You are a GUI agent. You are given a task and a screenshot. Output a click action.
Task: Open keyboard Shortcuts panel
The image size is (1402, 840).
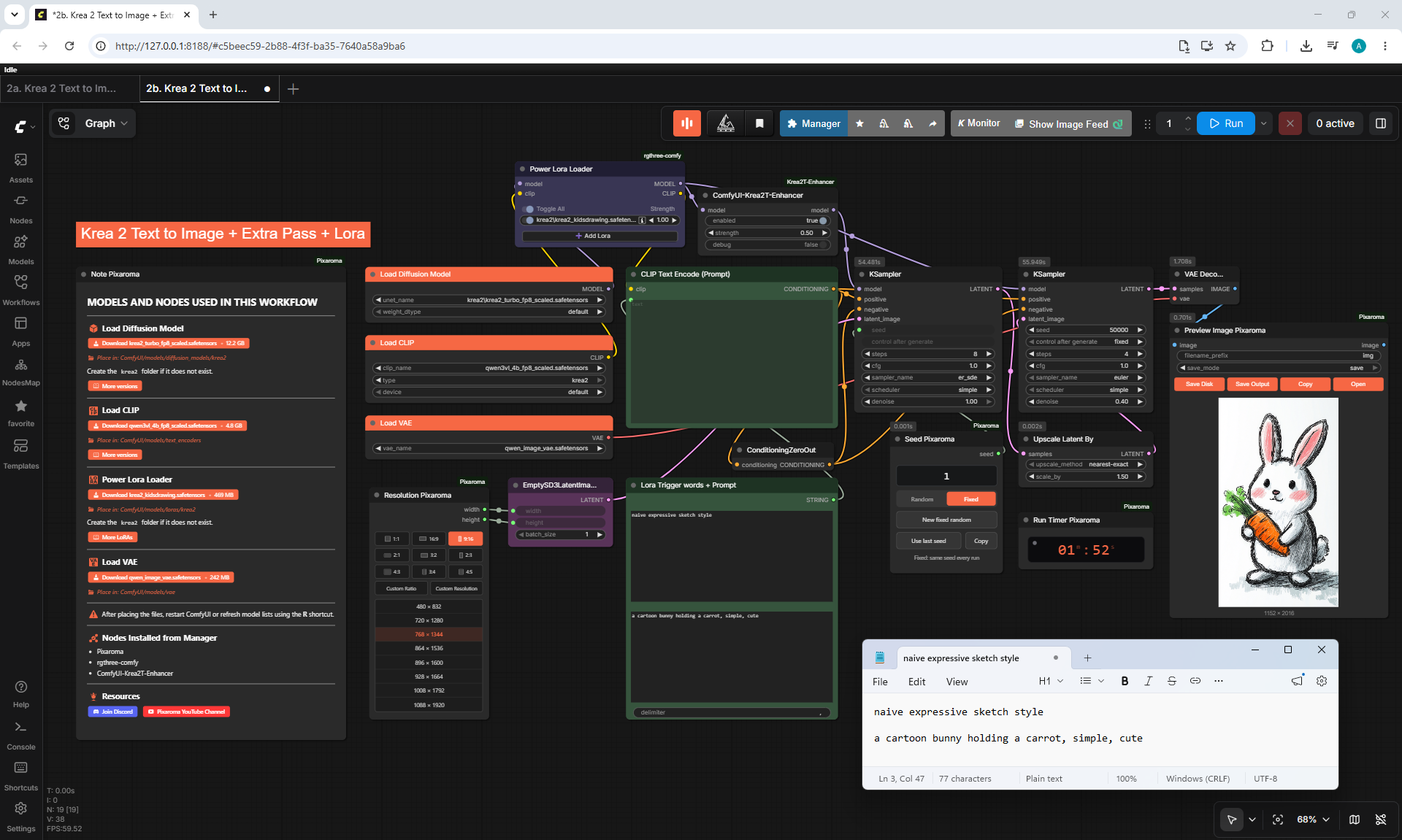20,777
